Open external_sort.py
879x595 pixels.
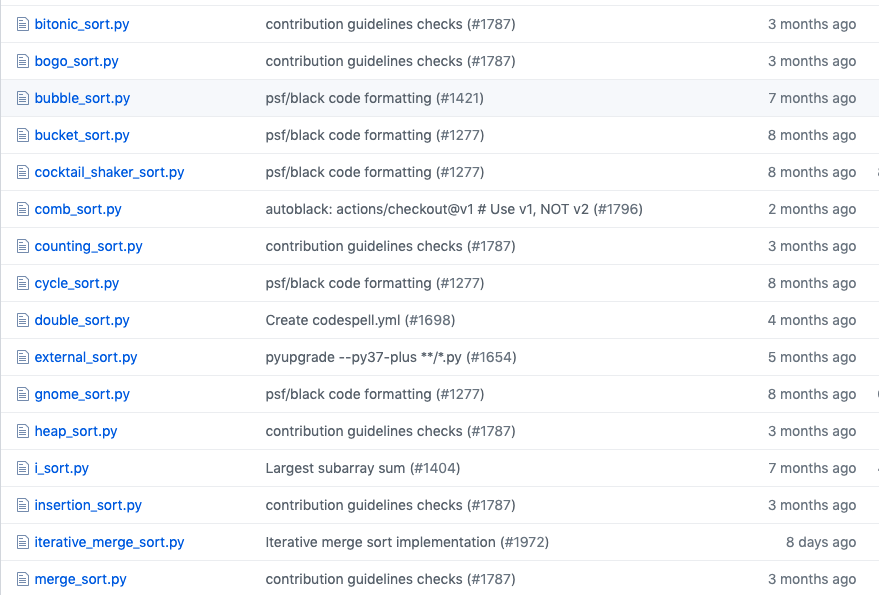(x=86, y=357)
